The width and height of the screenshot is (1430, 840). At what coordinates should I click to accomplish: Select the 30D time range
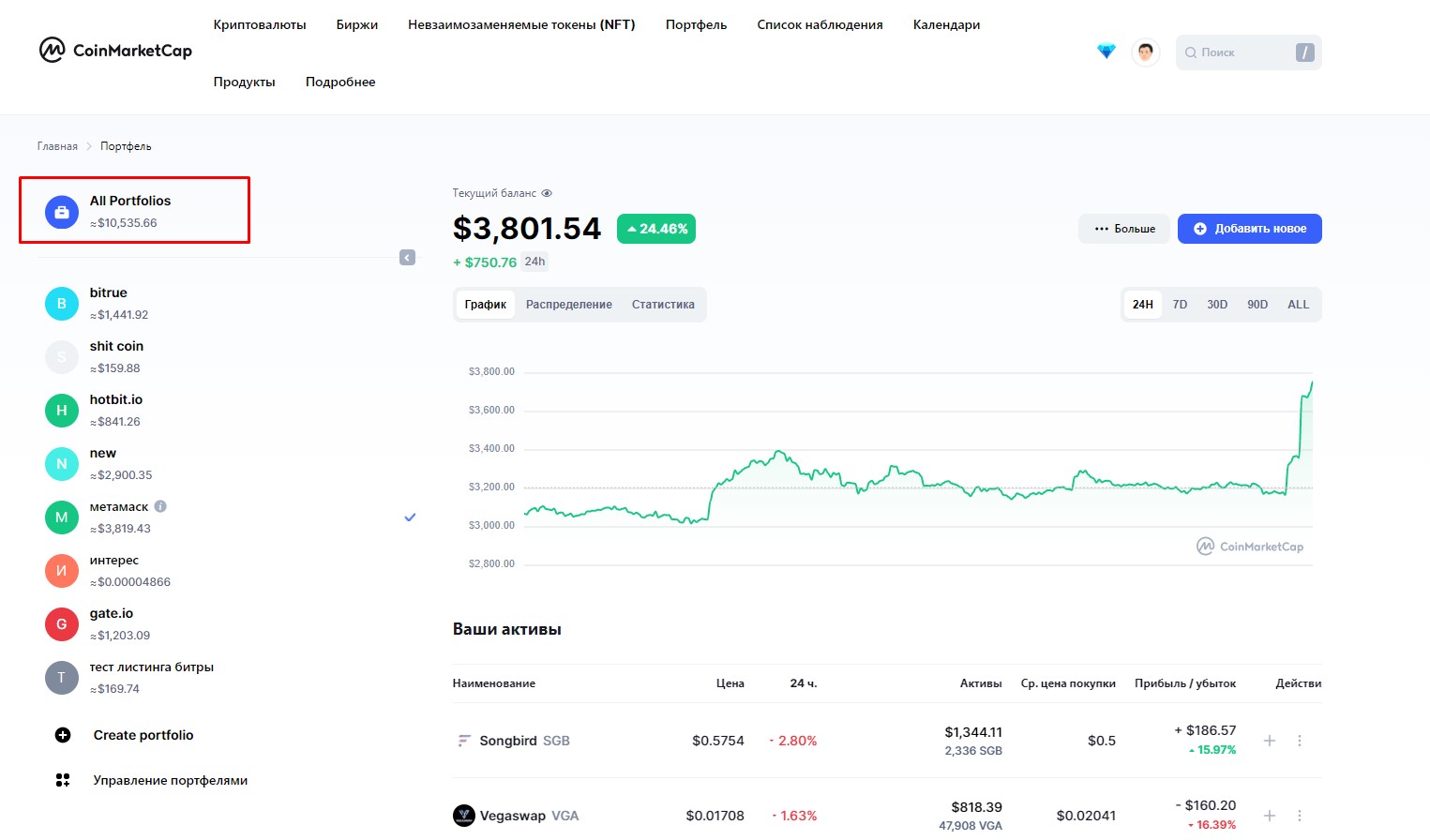[1217, 305]
